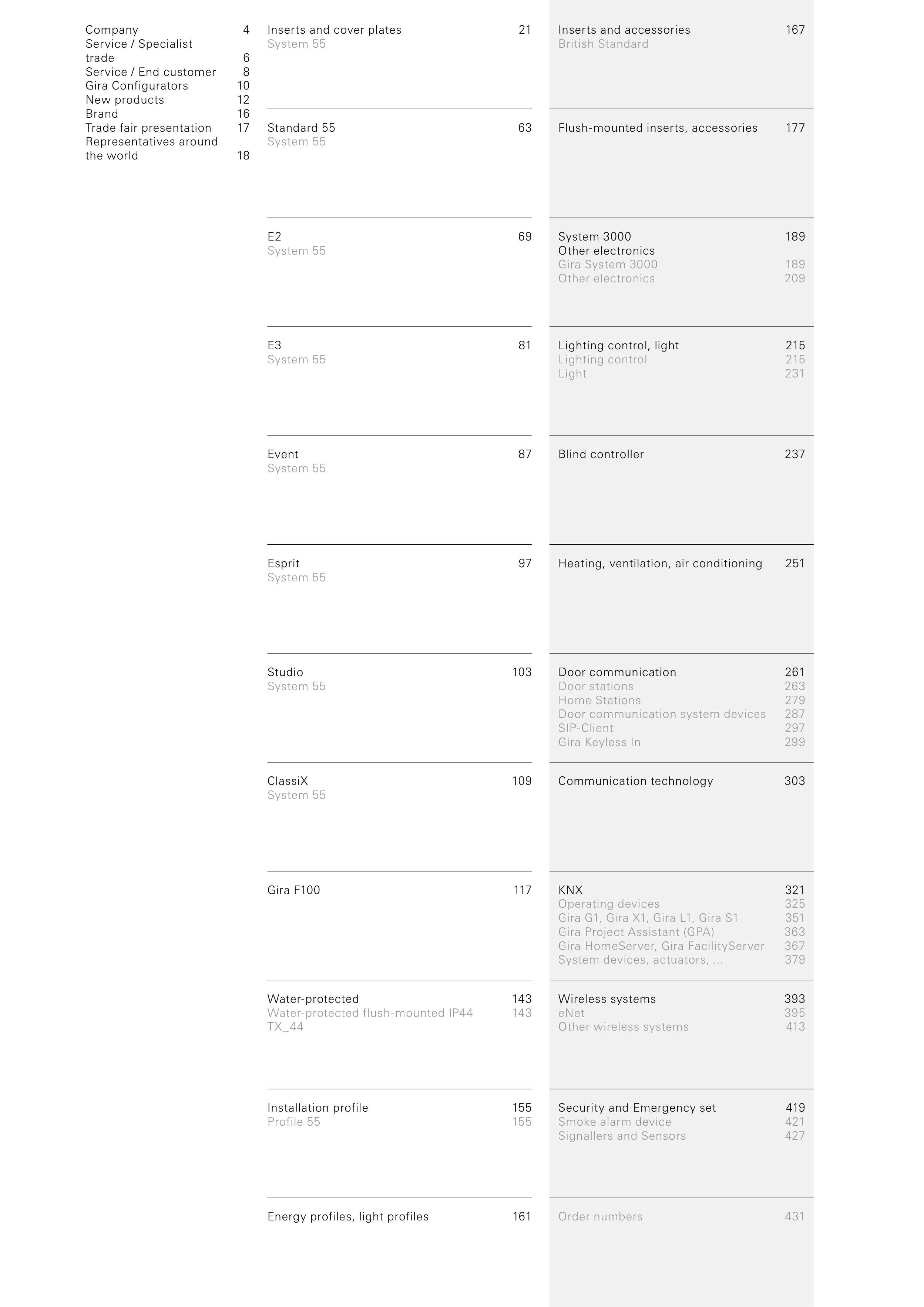The width and height of the screenshot is (924, 1307).
Task: Select the Gira System 3000 subentry
Action: [608, 265]
